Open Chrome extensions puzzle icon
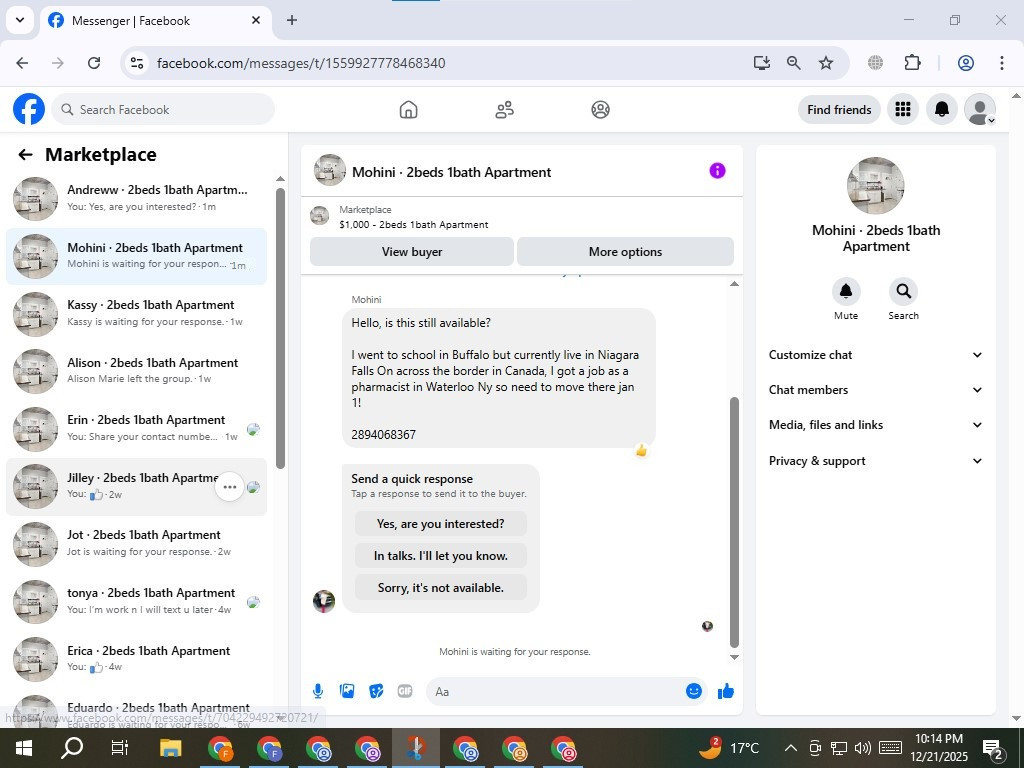 pos(912,63)
